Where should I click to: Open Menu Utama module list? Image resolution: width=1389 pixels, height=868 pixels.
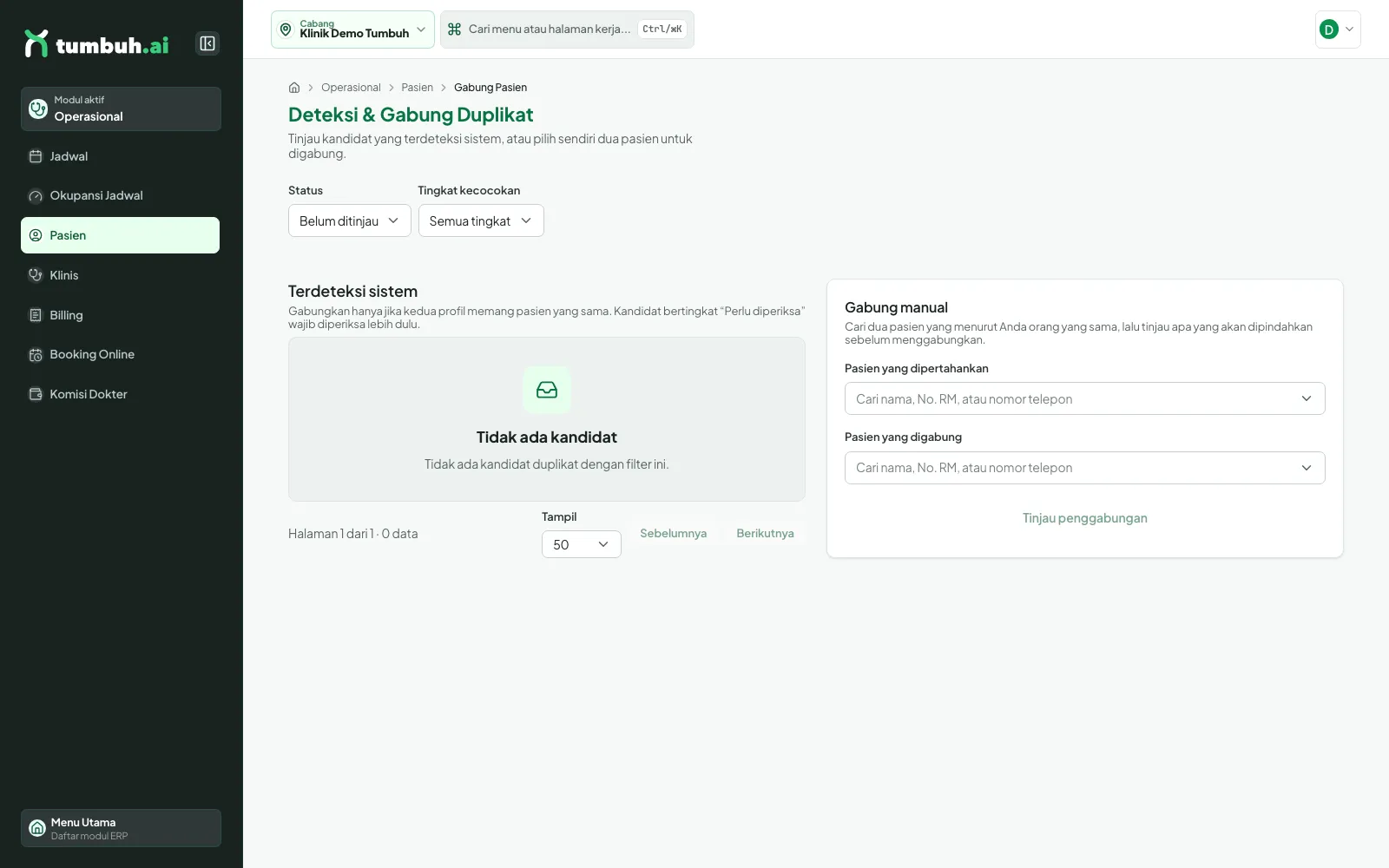[121, 828]
